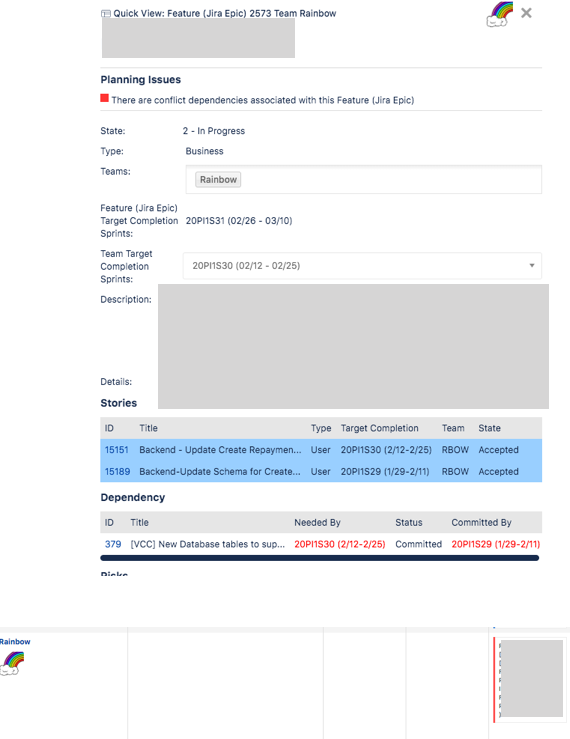570x739 pixels.
Task: Click the Stories table Title column header
Action: [149, 428]
